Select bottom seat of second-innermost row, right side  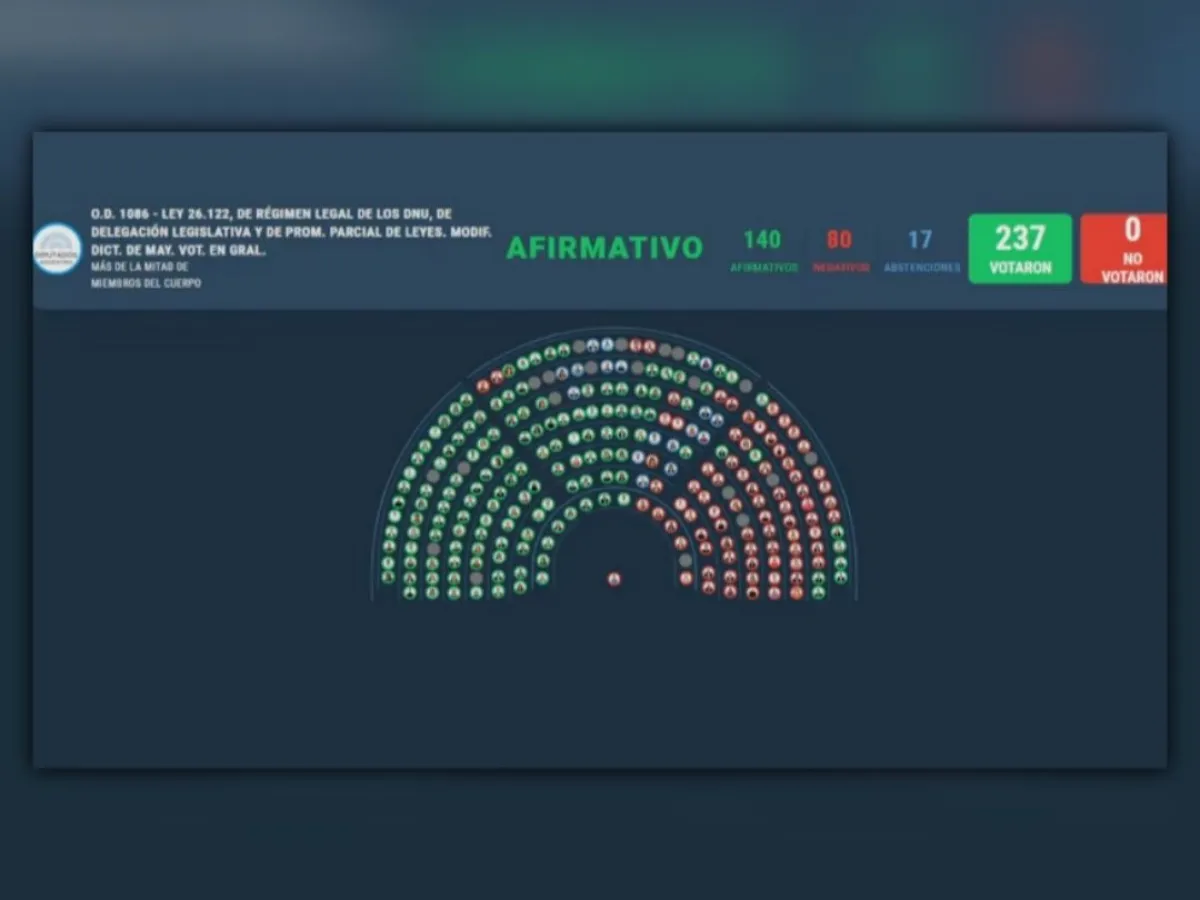pos(708,588)
